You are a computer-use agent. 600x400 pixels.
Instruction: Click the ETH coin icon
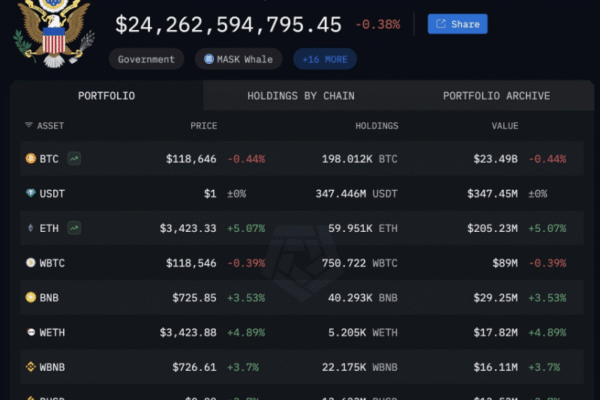[x=31, y=228]
